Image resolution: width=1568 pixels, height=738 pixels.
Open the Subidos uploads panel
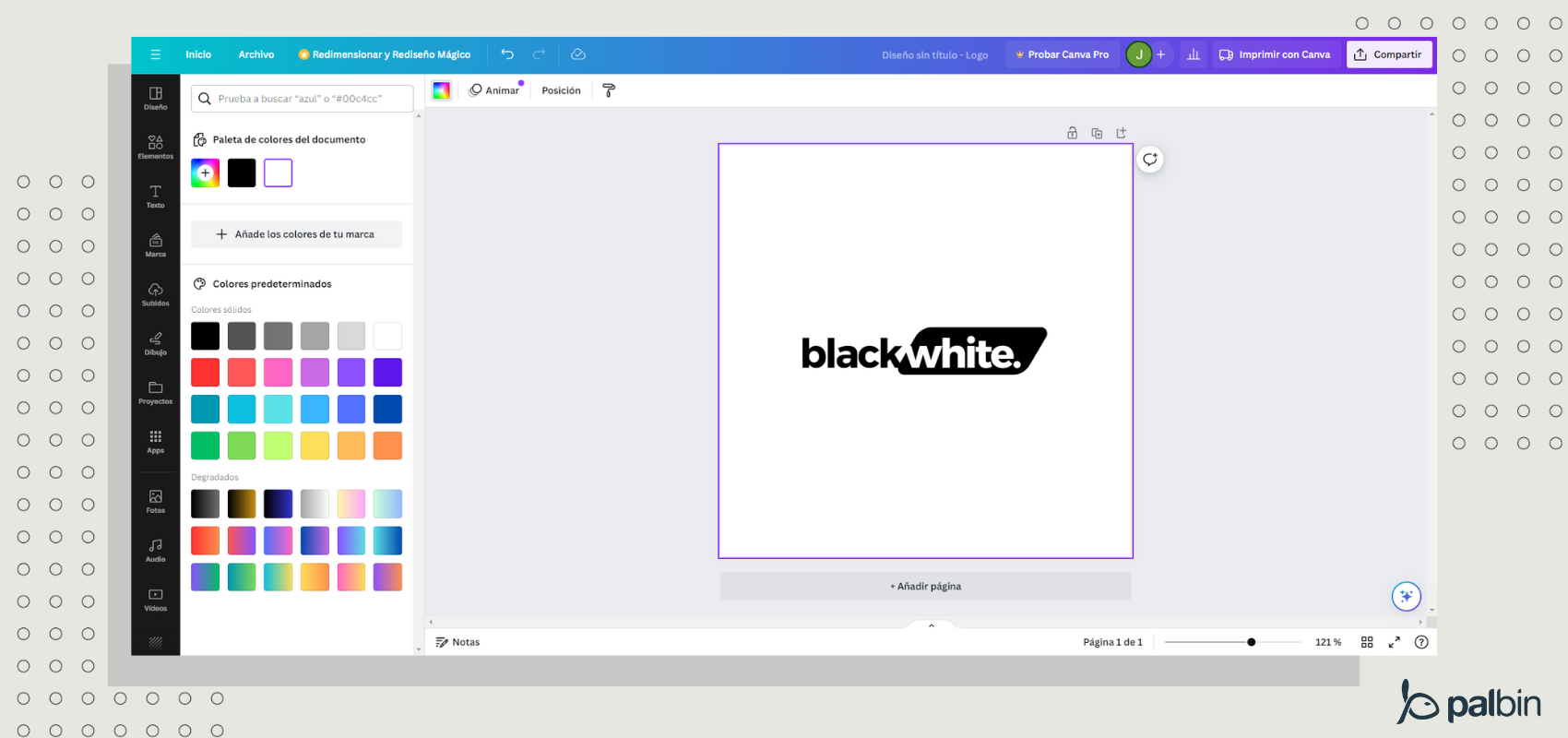click(155, 294)
